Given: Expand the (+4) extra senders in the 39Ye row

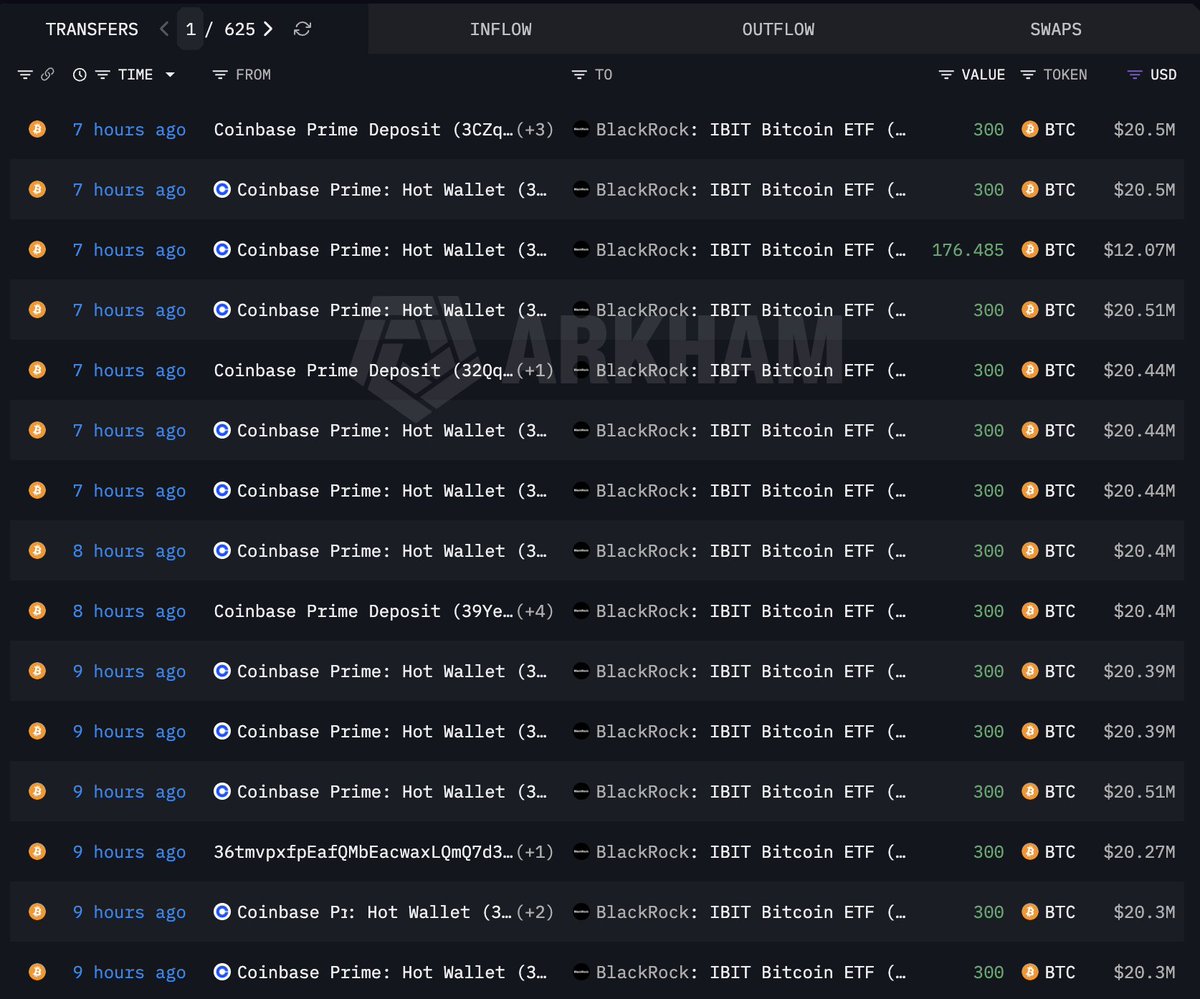Looking at the screenshot, I should click(x=535, y=611).
